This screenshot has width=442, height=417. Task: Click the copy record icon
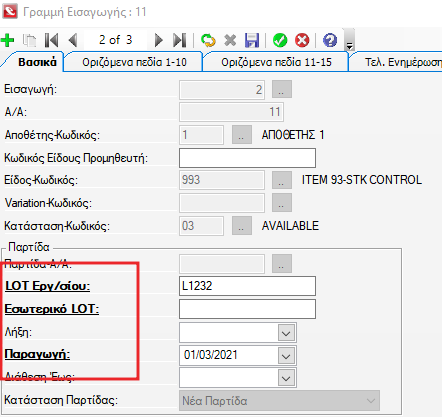[x=29, y=40]
